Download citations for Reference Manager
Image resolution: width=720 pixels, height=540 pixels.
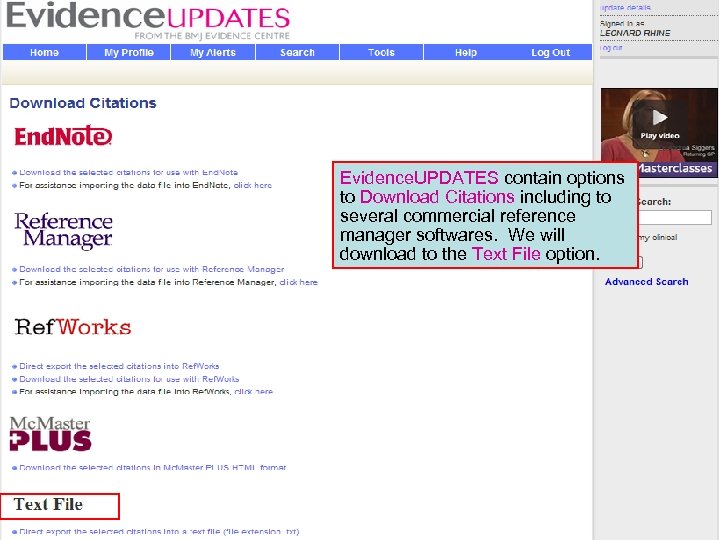click(152, 270)
